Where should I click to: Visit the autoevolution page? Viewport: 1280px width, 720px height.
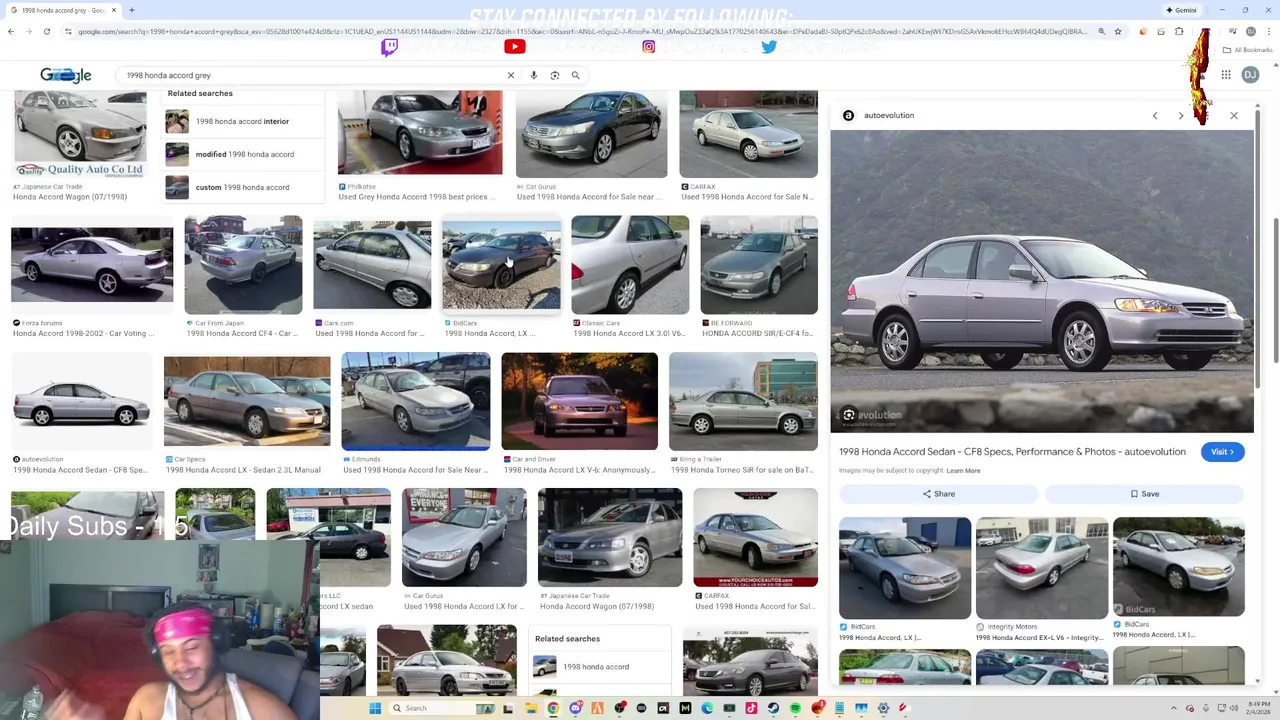1222,452
